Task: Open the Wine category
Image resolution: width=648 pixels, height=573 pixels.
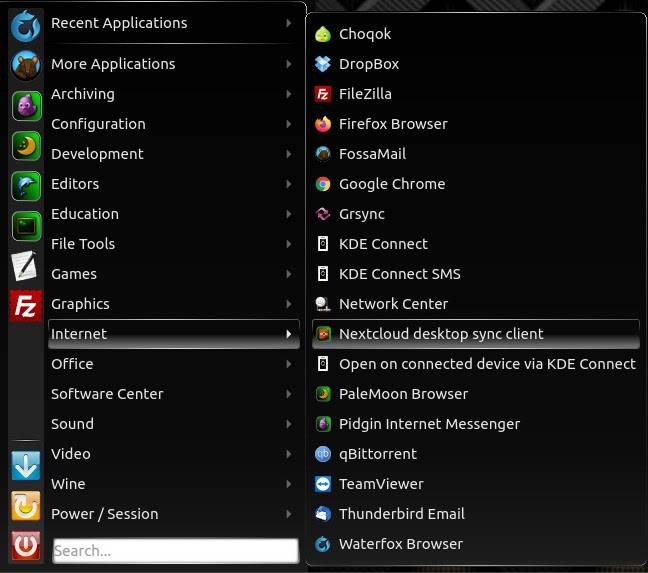Action: (x=174, y=484)
